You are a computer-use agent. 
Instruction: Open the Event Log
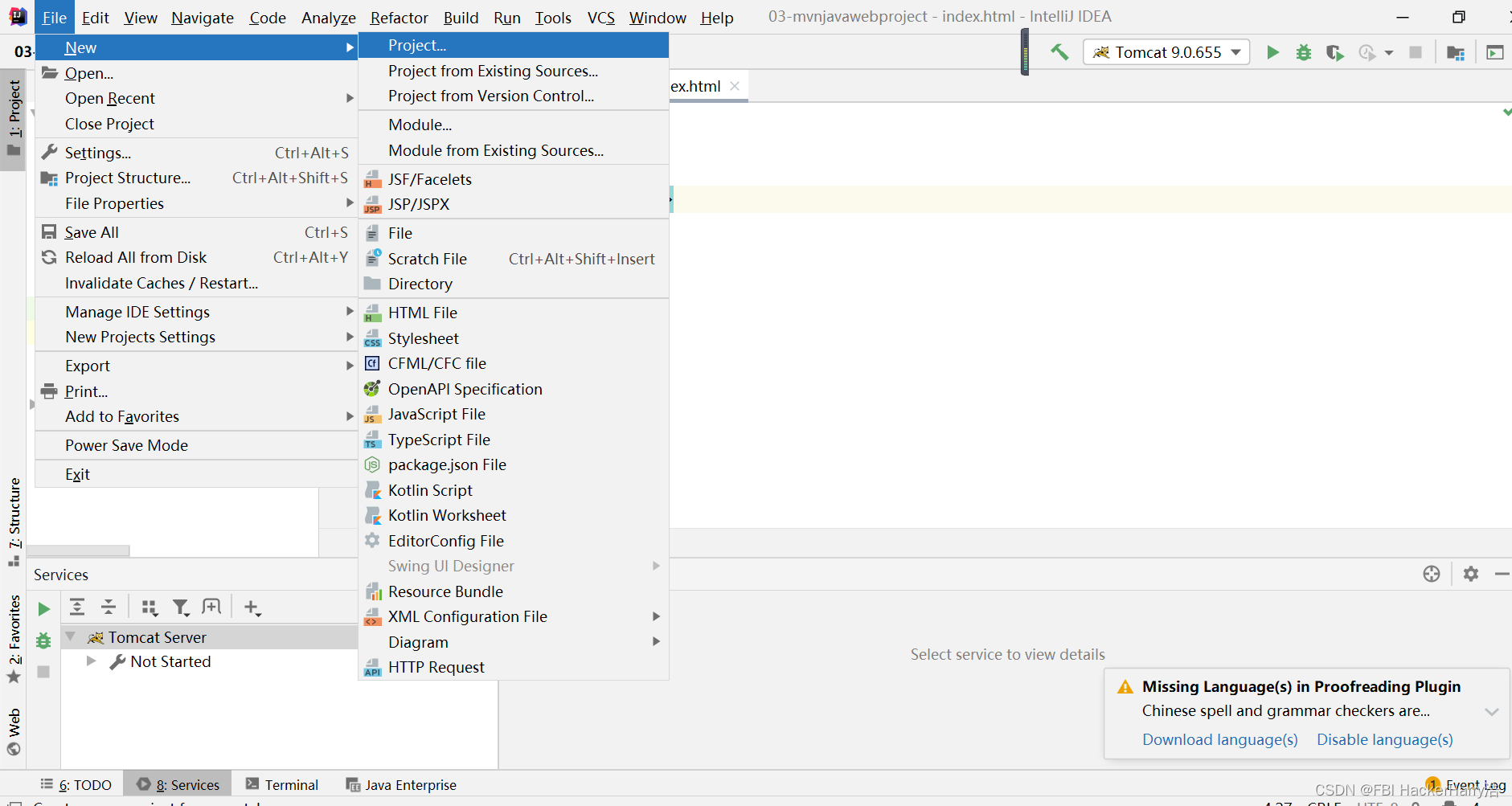[x=1467, y=784]
